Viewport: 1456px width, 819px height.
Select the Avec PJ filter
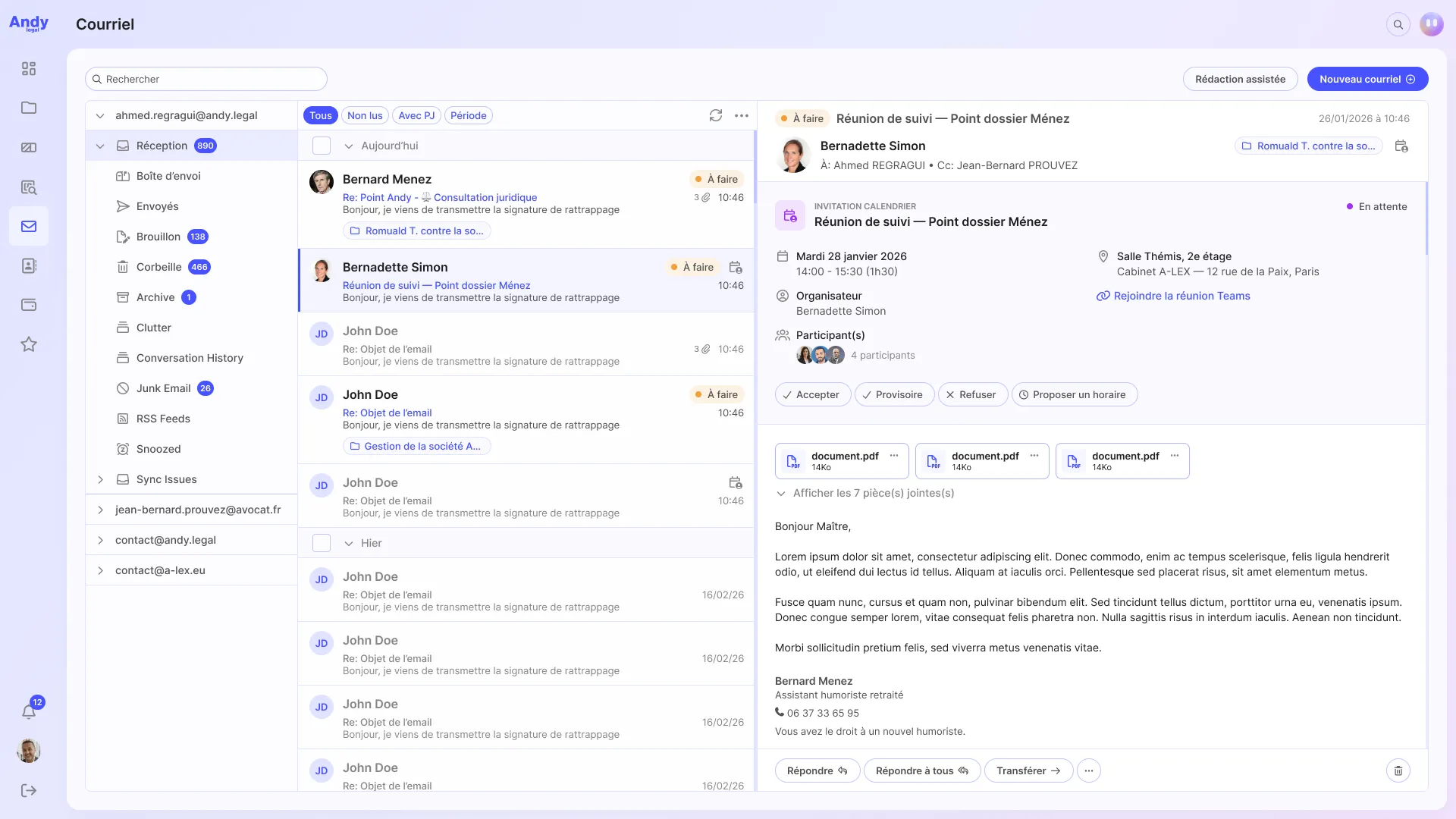416,115
